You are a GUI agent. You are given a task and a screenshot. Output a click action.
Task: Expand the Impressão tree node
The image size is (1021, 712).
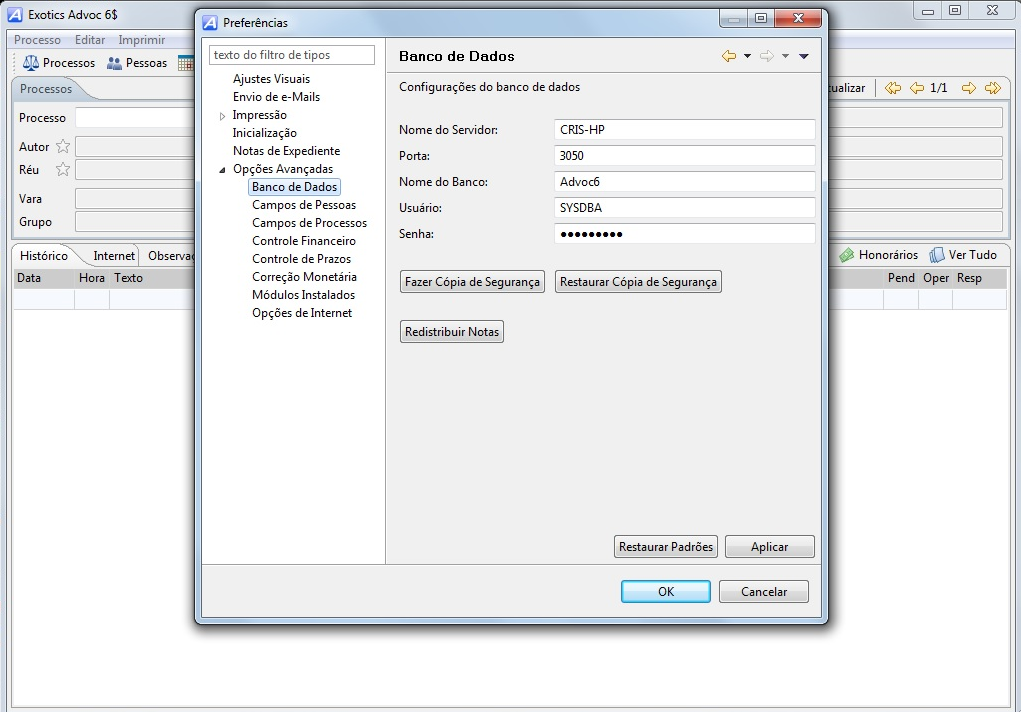pyautogui.click(x=222, y=116)
